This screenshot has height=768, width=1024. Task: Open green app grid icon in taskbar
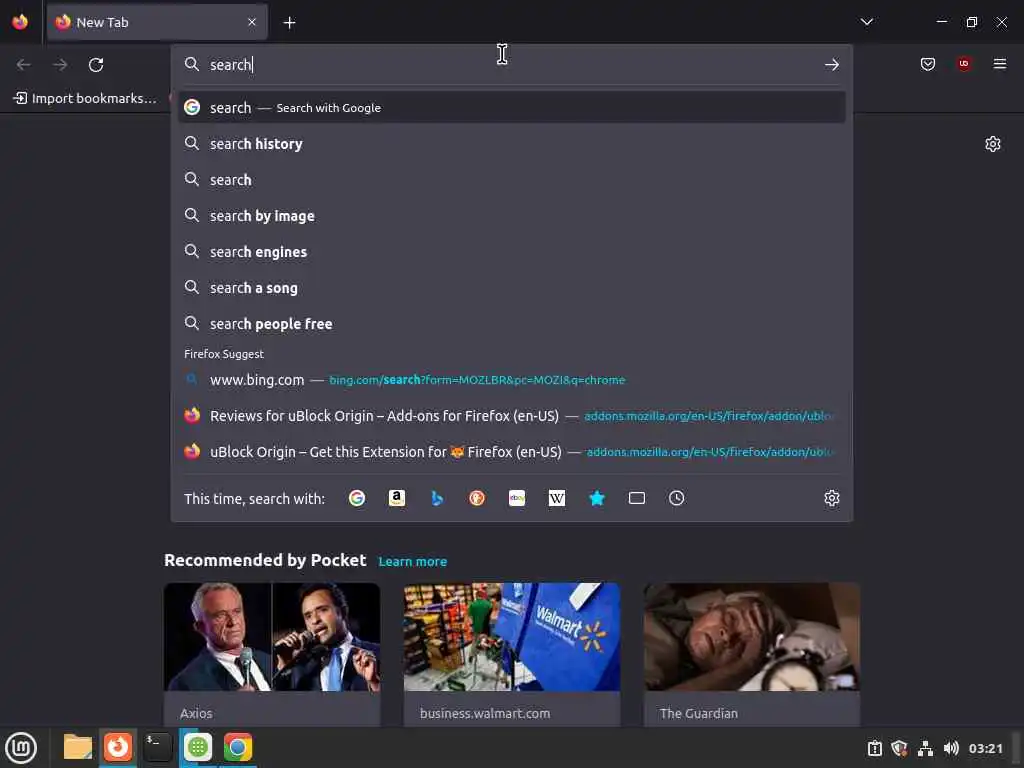coord(198,747)
